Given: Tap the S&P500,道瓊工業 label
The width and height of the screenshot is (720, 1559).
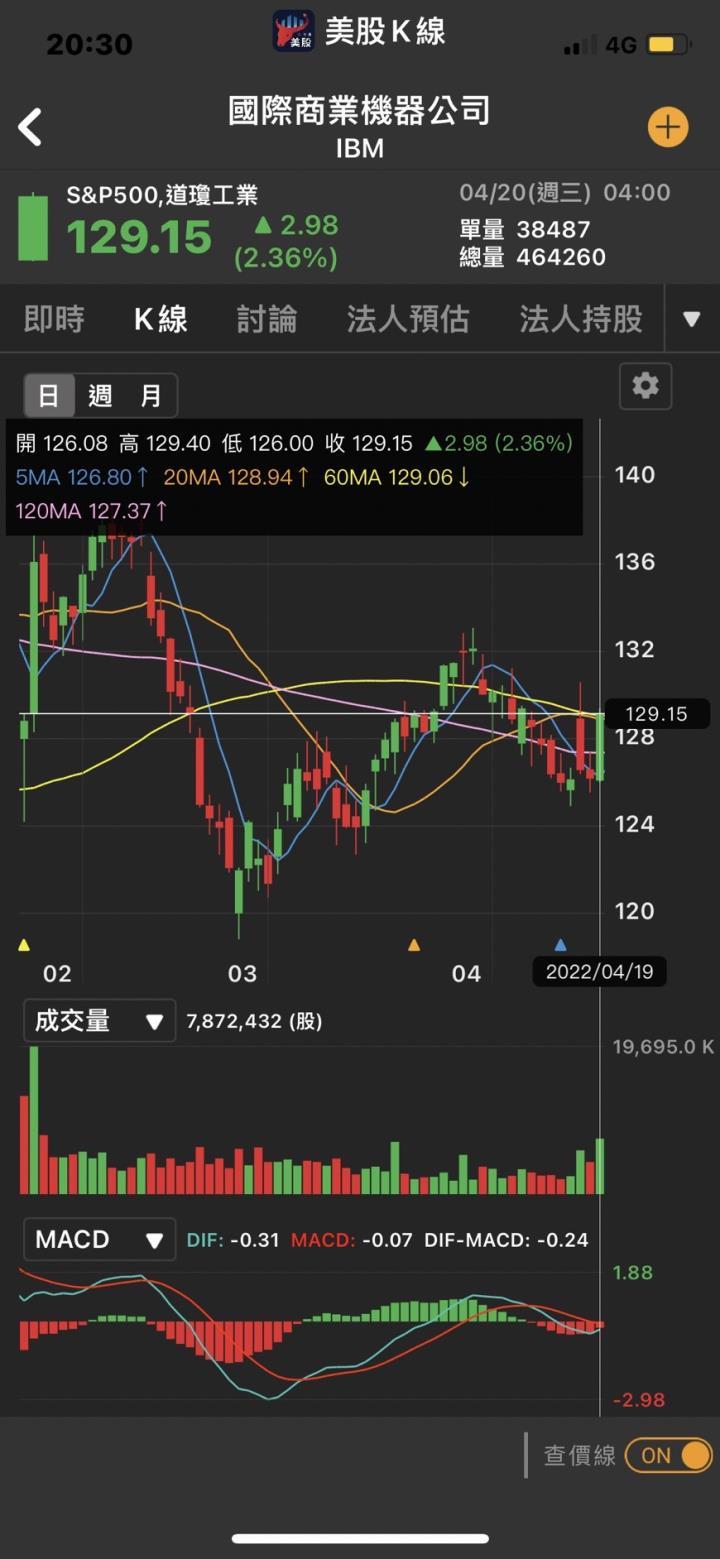Looking at the screenshot, I should click(162, 196).
